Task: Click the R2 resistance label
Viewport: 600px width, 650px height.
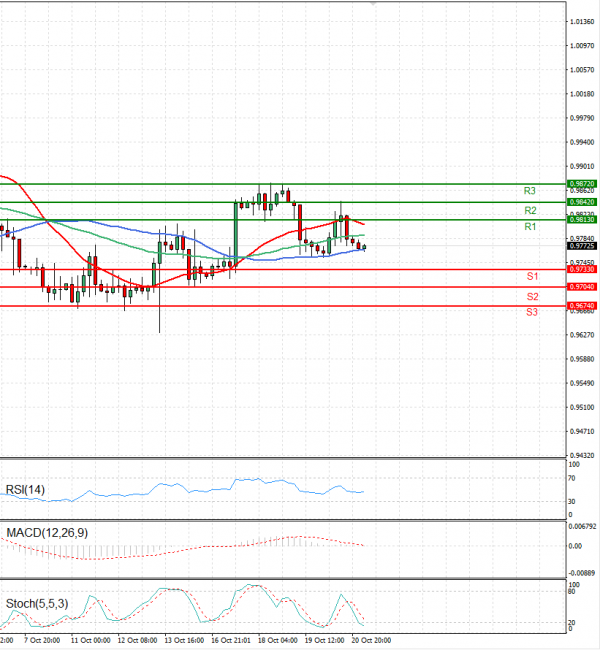Action: point(530,211)
